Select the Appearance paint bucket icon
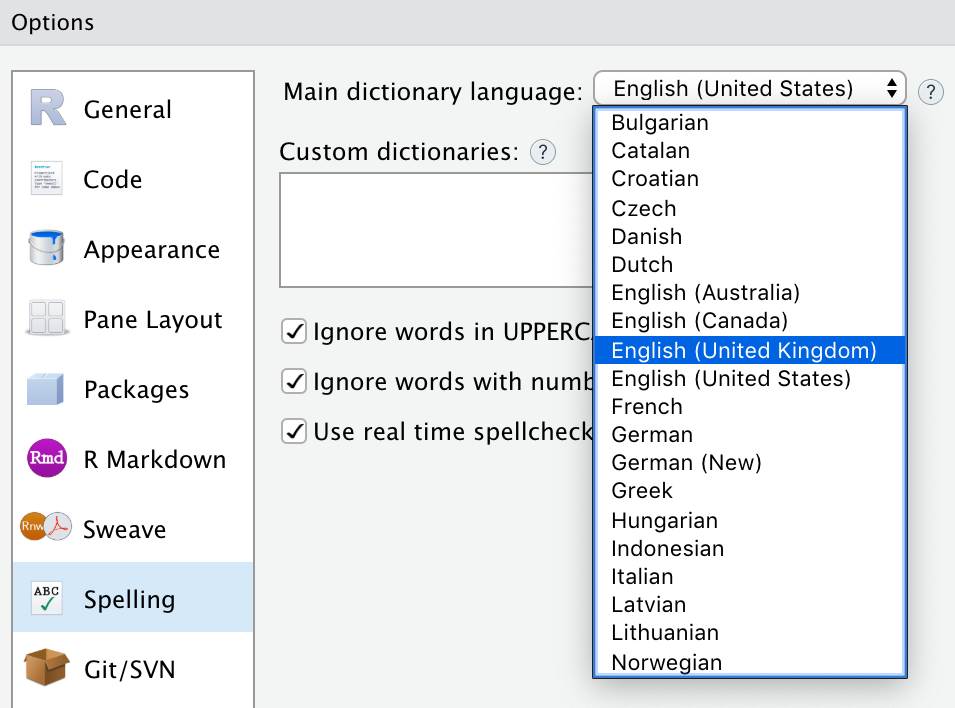The image size is (955, 708). (46, 249)
